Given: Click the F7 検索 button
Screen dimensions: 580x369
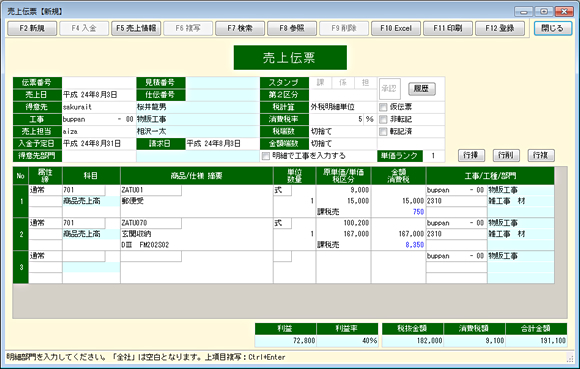Looking at the screenshot, I should point(240,28).
